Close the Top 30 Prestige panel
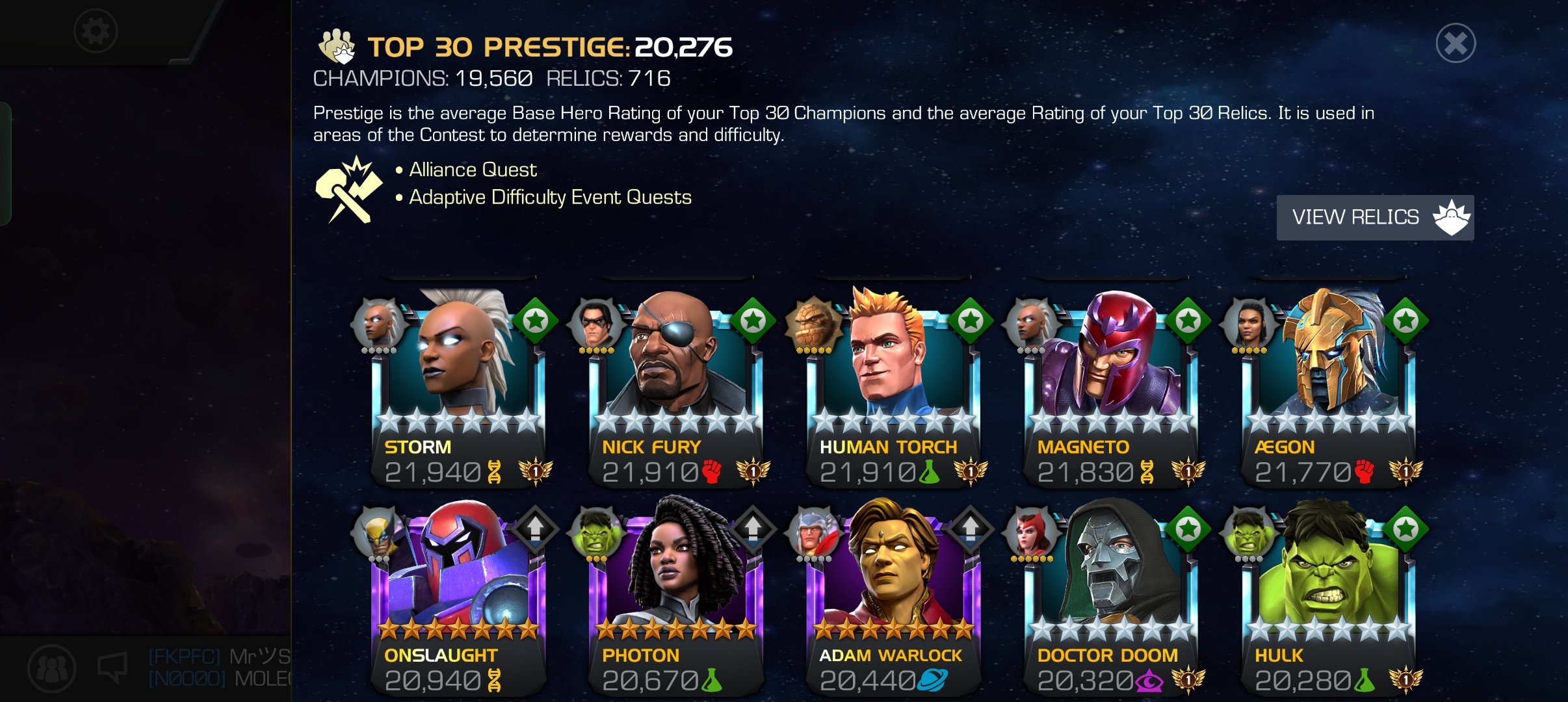The width and height of the screenshot is (1568, 702). tap(1455, 43)
